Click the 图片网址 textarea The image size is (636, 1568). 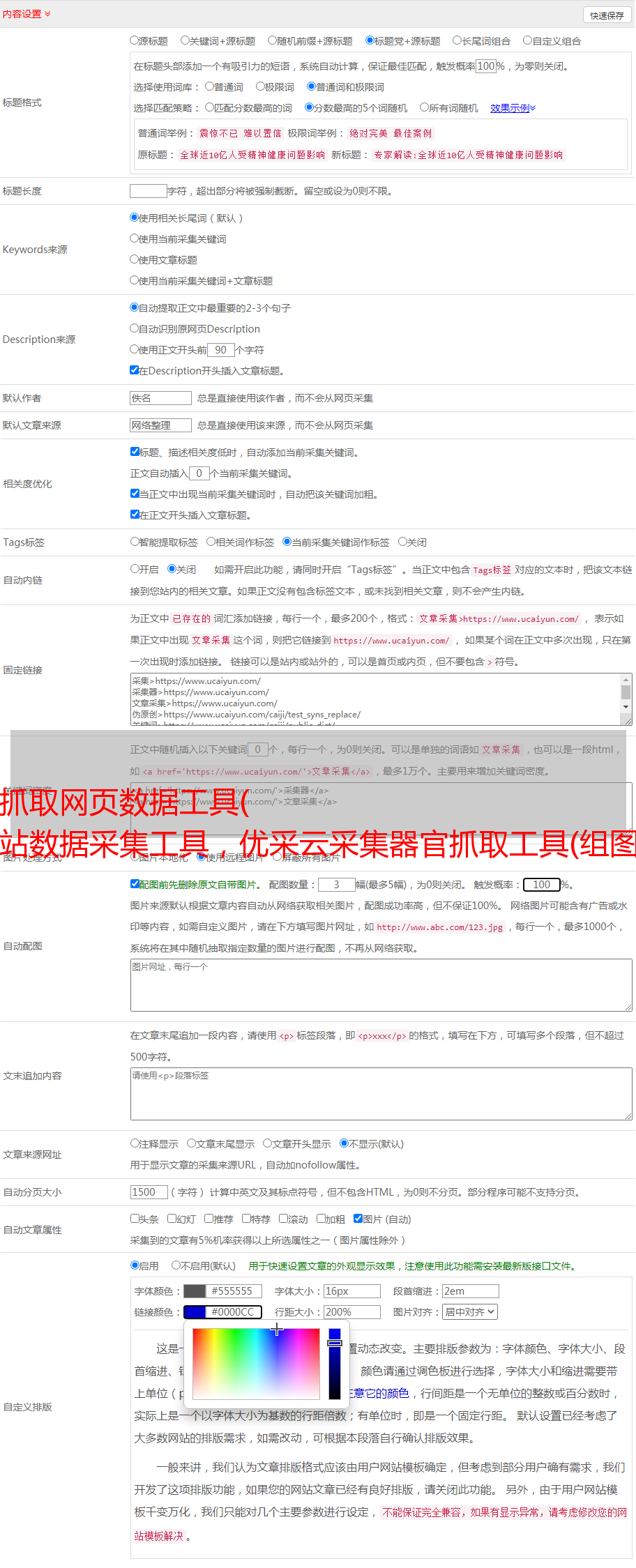tap(381, 985)
